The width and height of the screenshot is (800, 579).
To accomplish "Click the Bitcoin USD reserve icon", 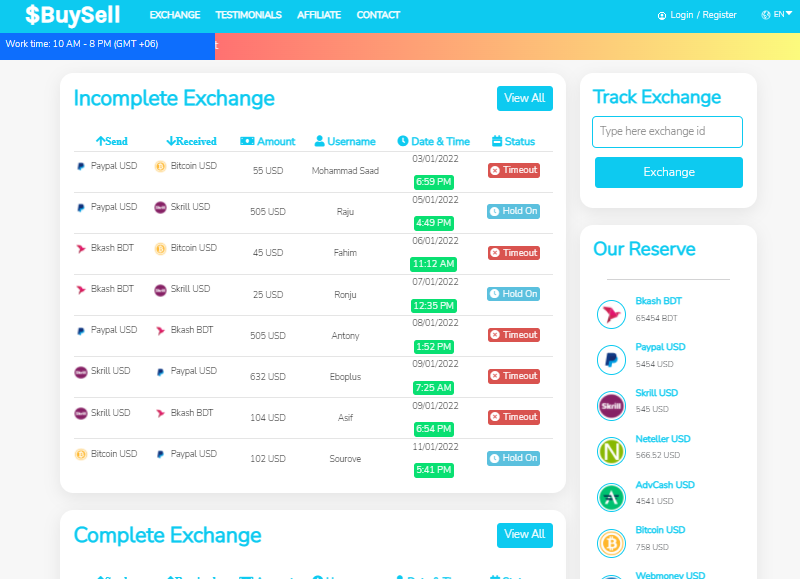I will pyautogui.click(x=611, y=543).
